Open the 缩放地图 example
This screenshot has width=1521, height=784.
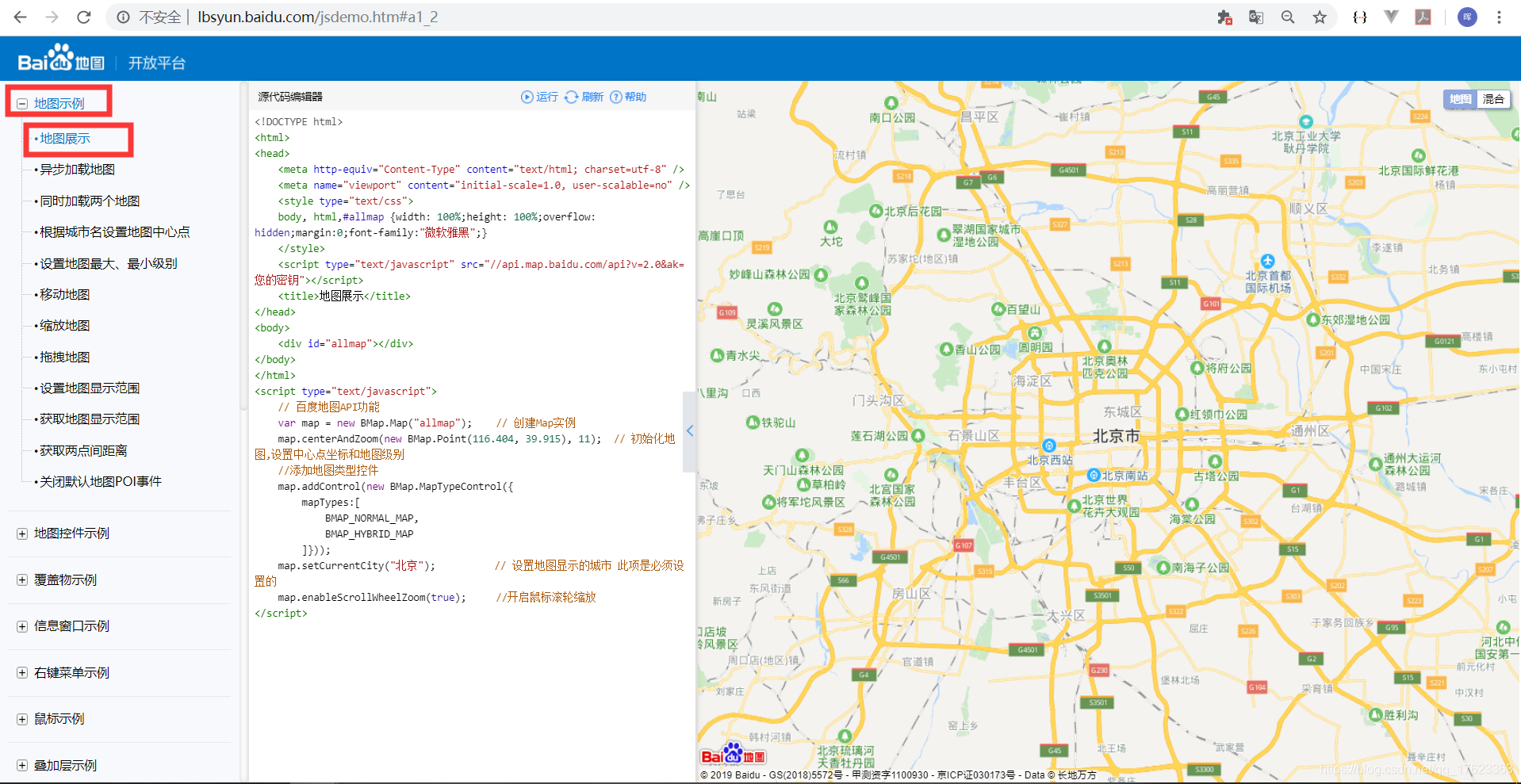point(64,325)
